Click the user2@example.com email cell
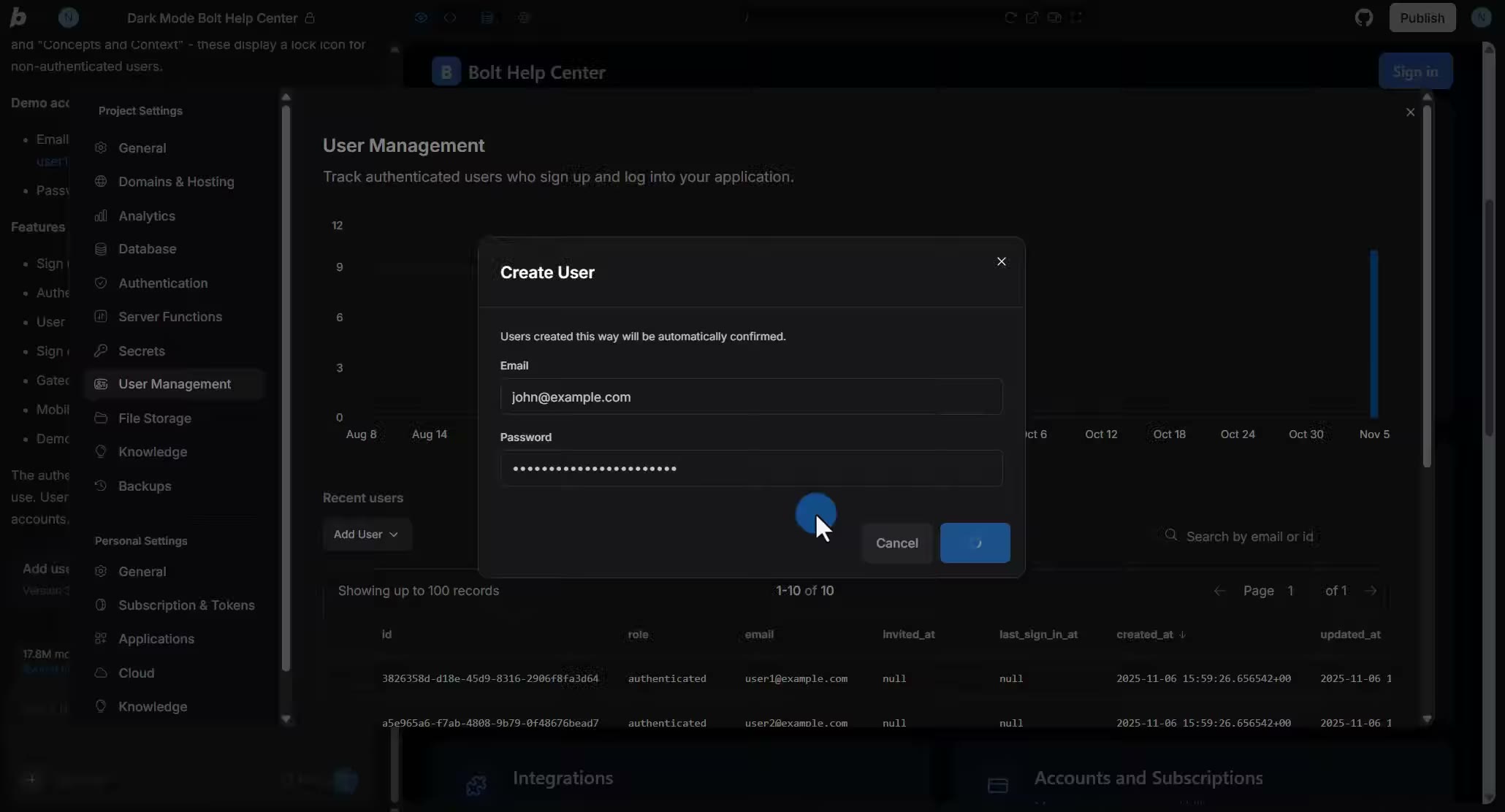 (x=796, y=722)
